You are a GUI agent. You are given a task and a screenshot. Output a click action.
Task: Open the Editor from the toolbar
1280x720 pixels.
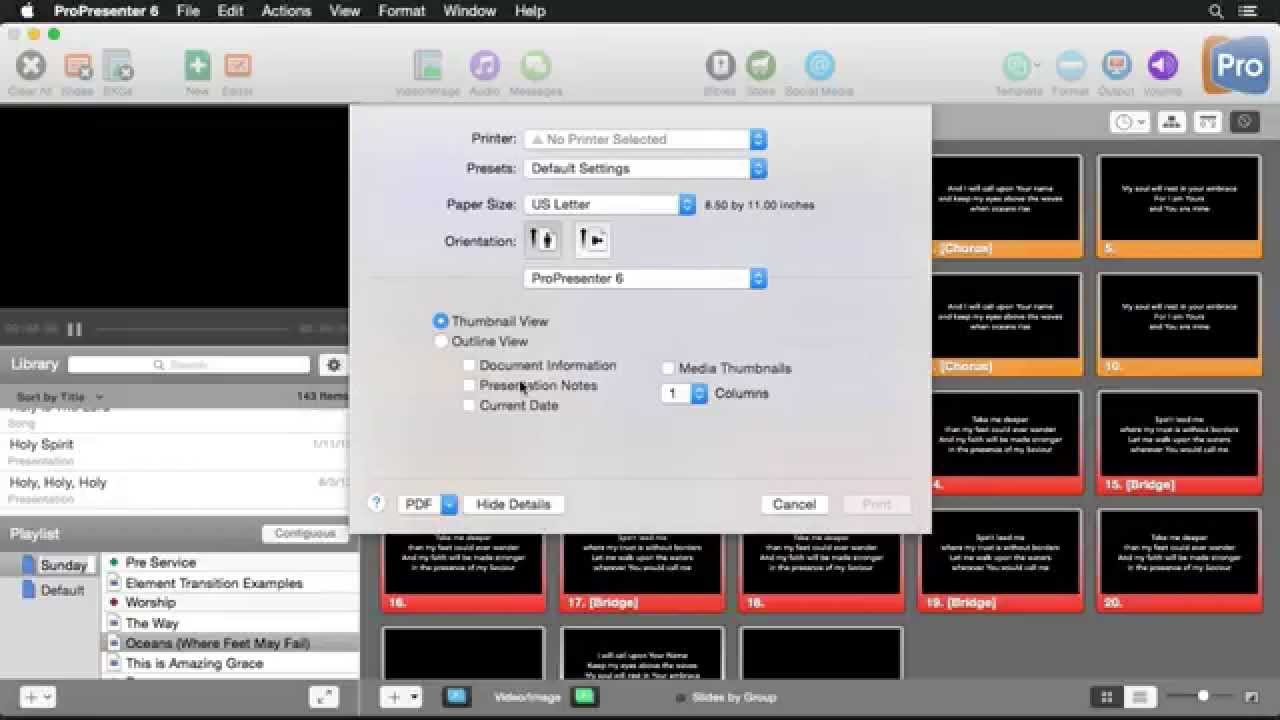pos(238,66)
